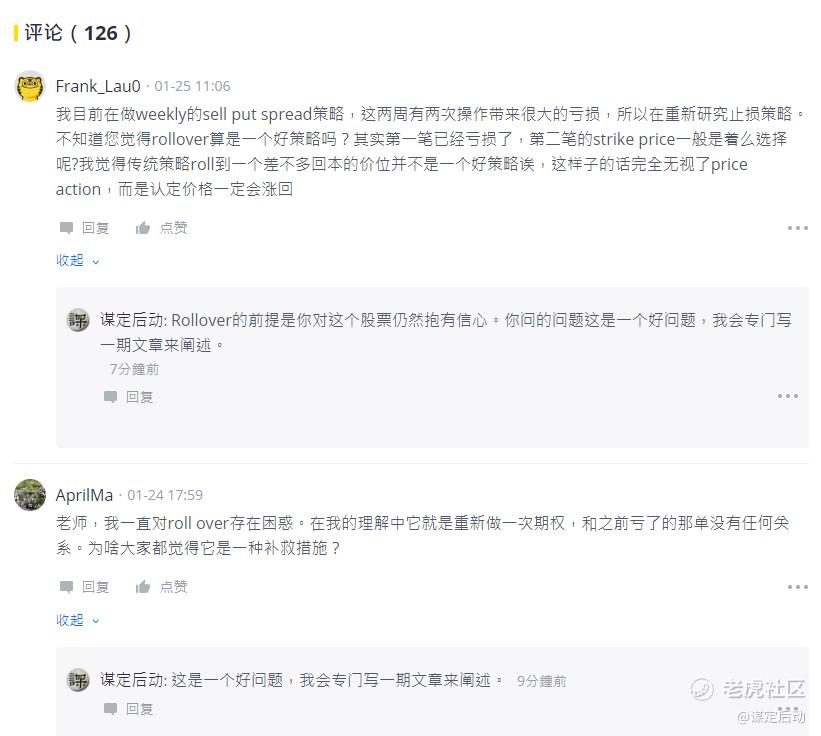Open AprilMa username link

[x=84, y=495]
